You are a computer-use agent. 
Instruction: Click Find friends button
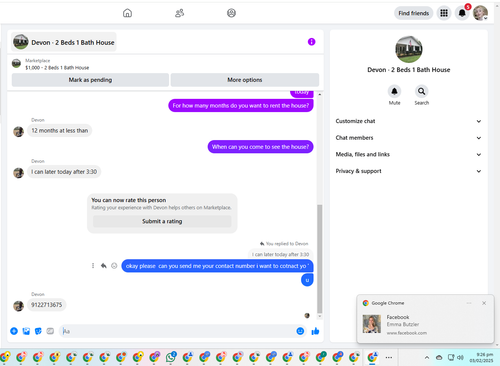point(413,13)
